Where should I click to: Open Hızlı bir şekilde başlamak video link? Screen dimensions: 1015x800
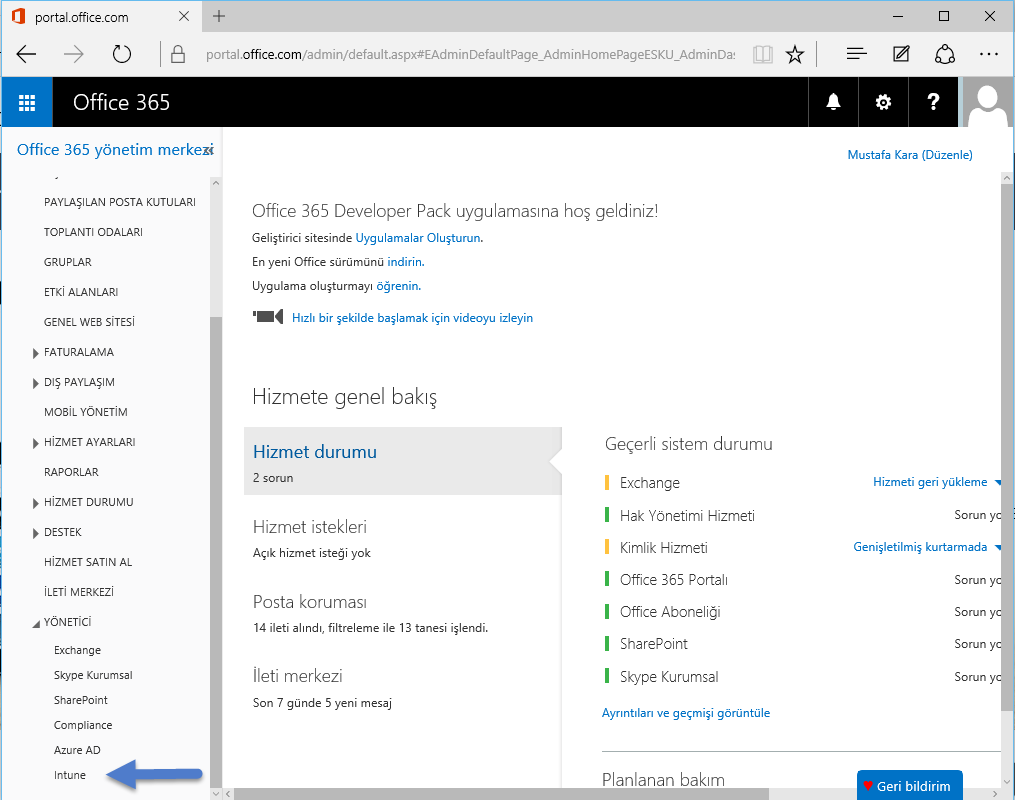pos(412,318)
